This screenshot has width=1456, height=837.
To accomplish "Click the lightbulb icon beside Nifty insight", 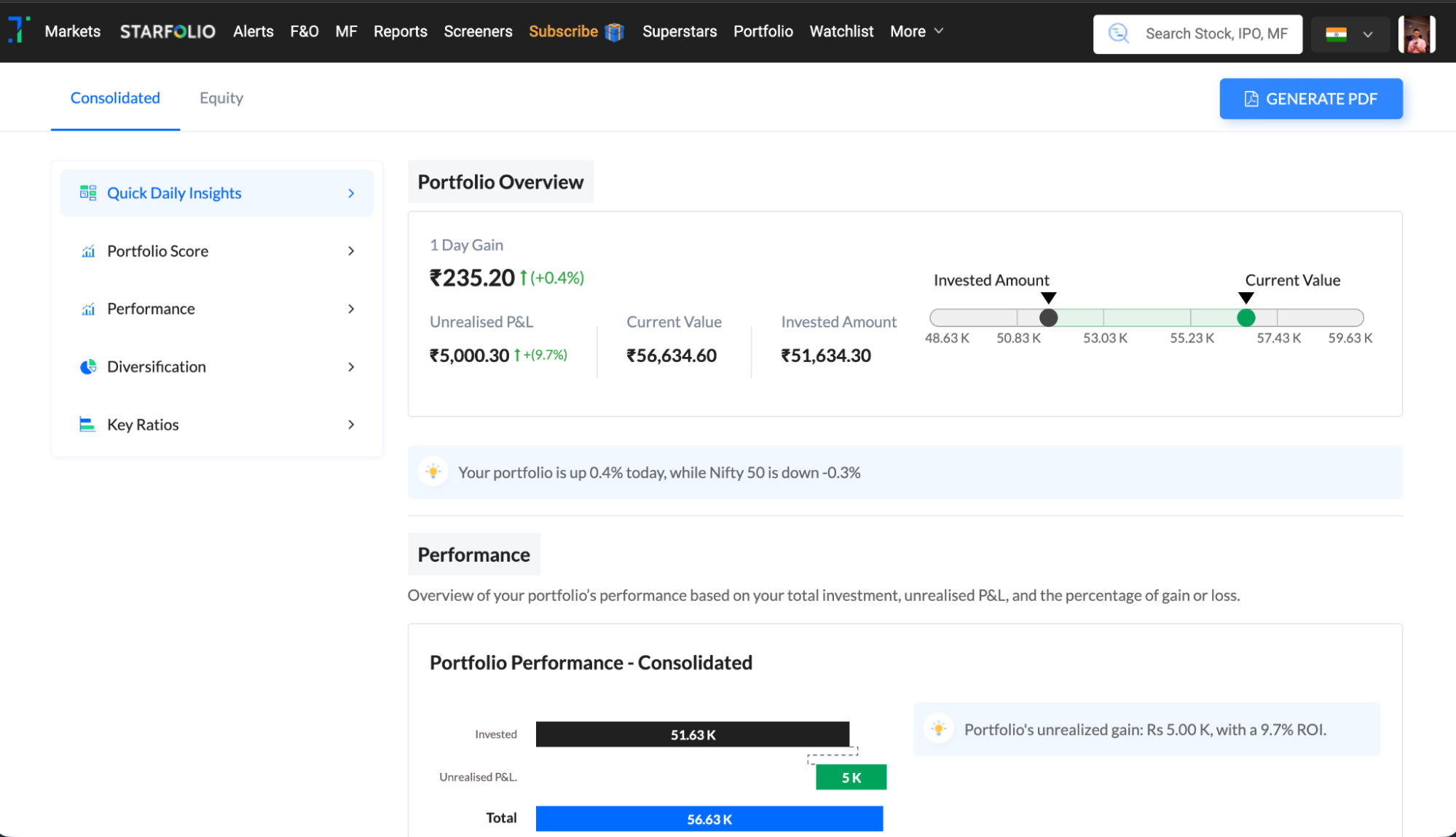I will coord(433,472).
